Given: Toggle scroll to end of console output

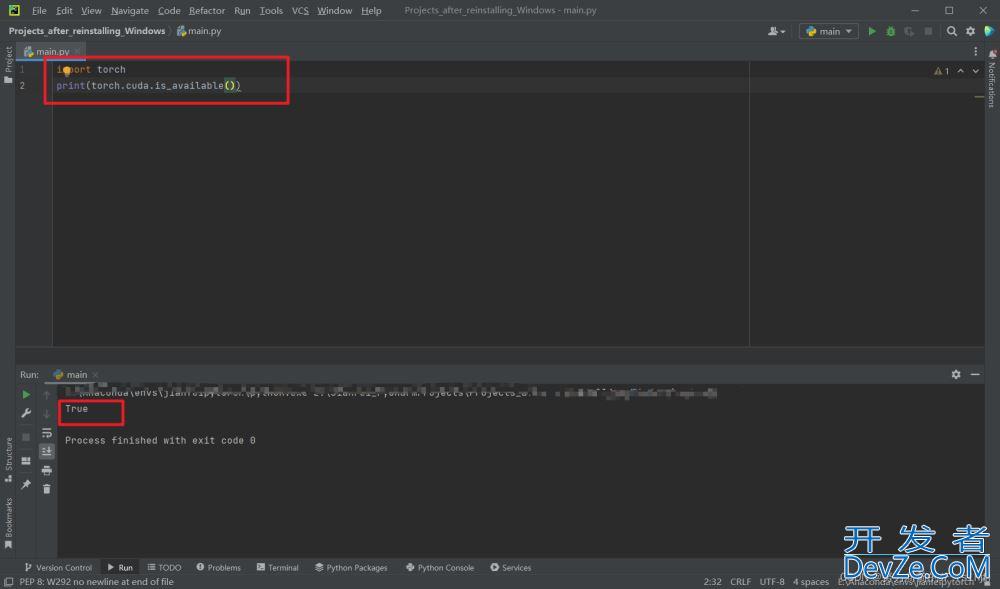Looking at the screenshot, I should pos(47,451).
